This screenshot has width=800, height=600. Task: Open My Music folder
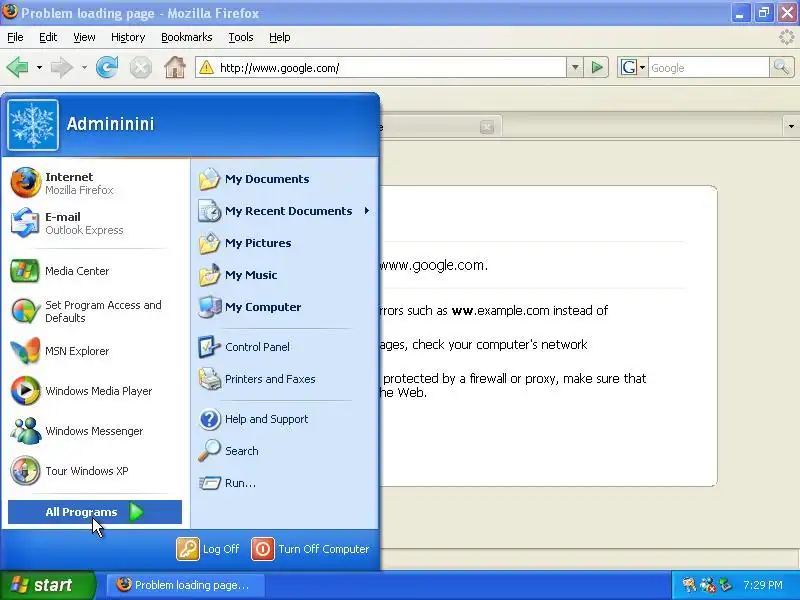click(284, 275)
